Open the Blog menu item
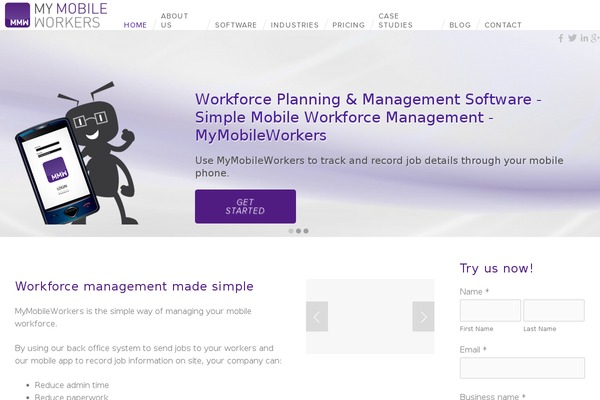Image resolution: width=600 pixels, height=400 pixels. tap(460, 25)
